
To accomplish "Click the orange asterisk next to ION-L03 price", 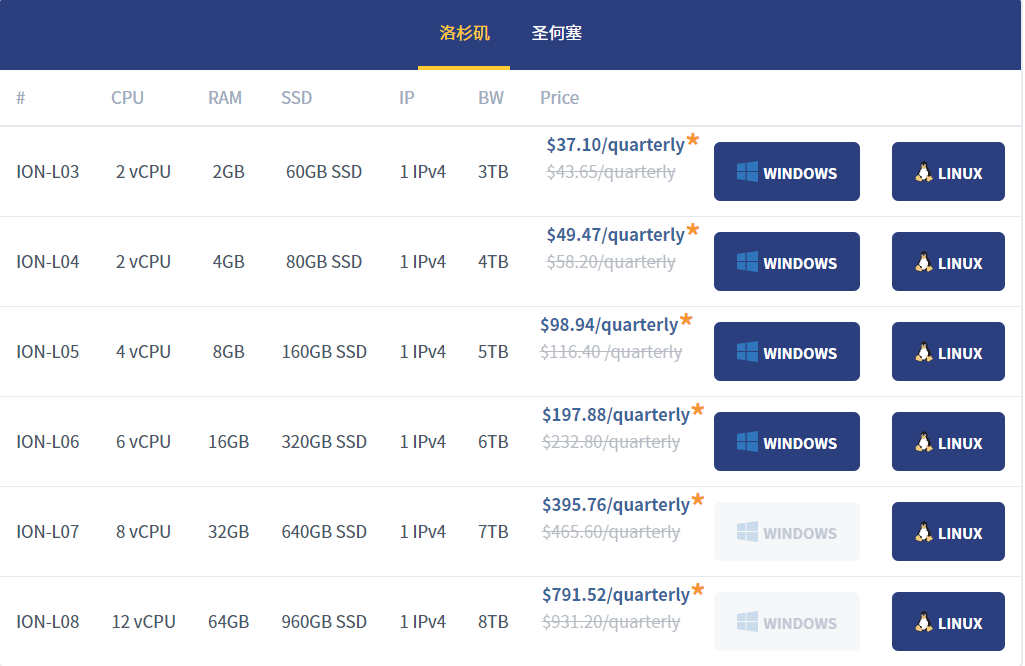I will pyautogui.click(x=693, y=138).
